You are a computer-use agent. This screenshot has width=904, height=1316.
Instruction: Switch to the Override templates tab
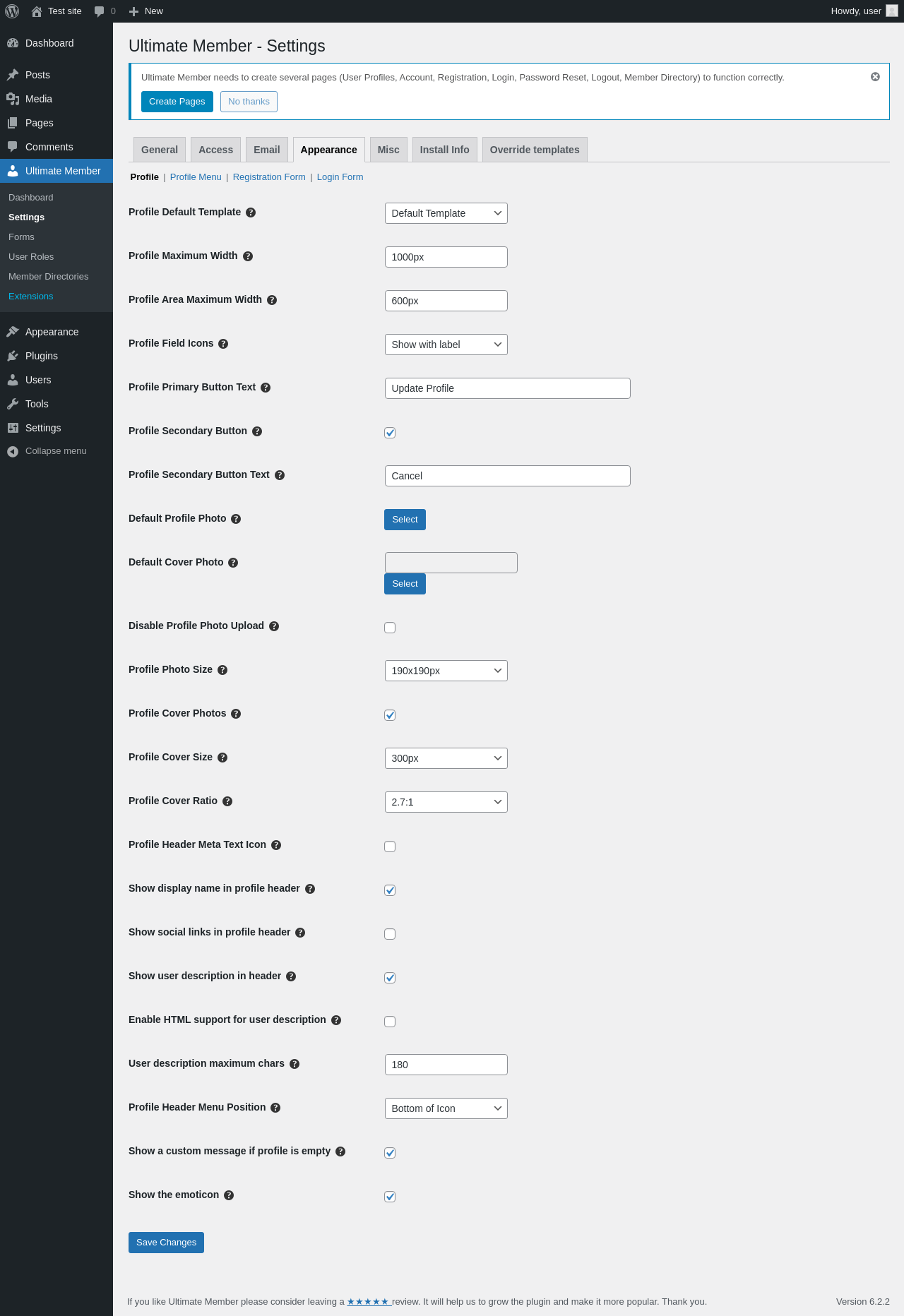535,150
